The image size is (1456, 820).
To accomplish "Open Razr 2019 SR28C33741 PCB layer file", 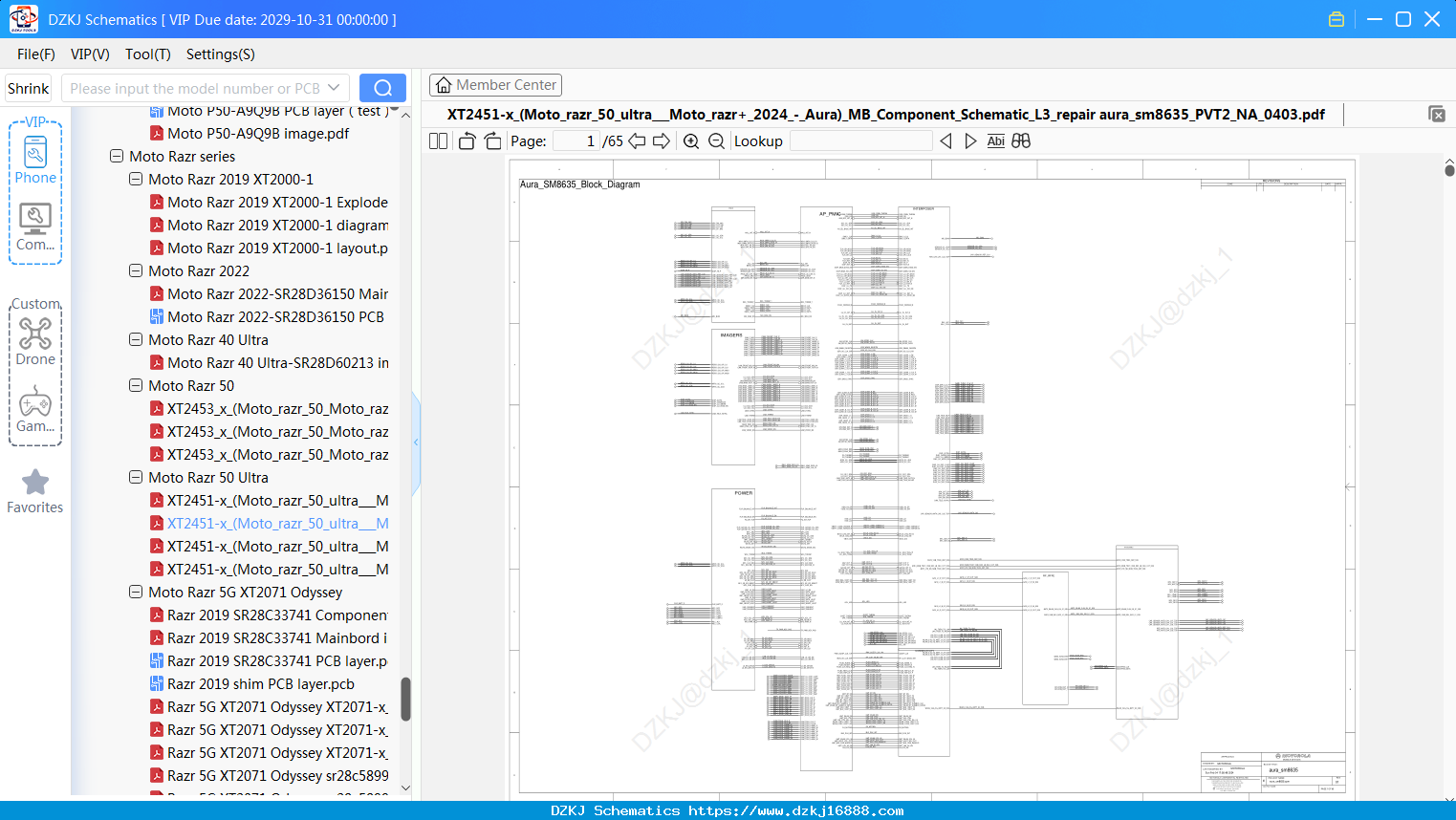I will [277, 661].
